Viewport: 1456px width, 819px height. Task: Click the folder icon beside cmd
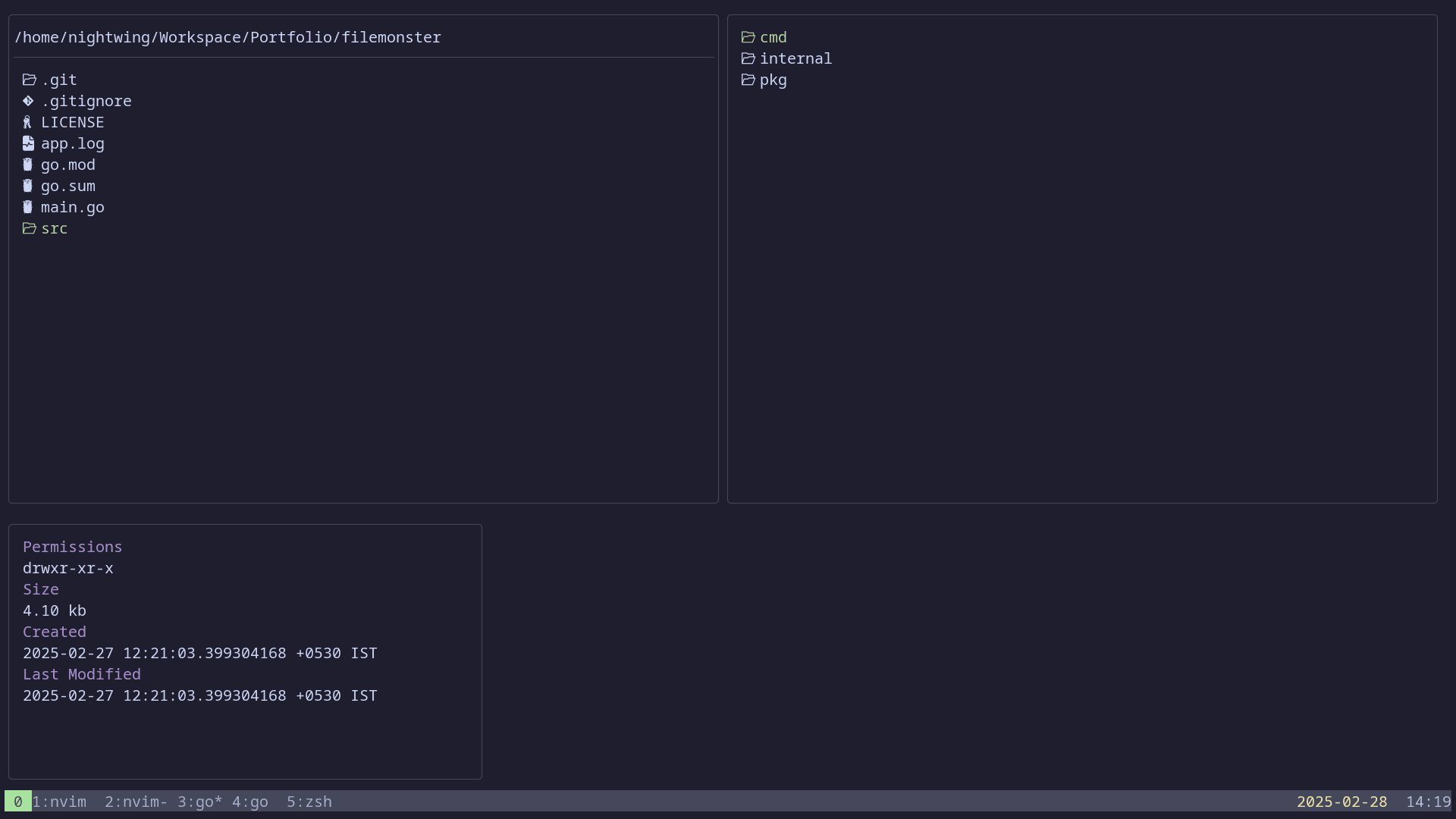pos(748,37)
